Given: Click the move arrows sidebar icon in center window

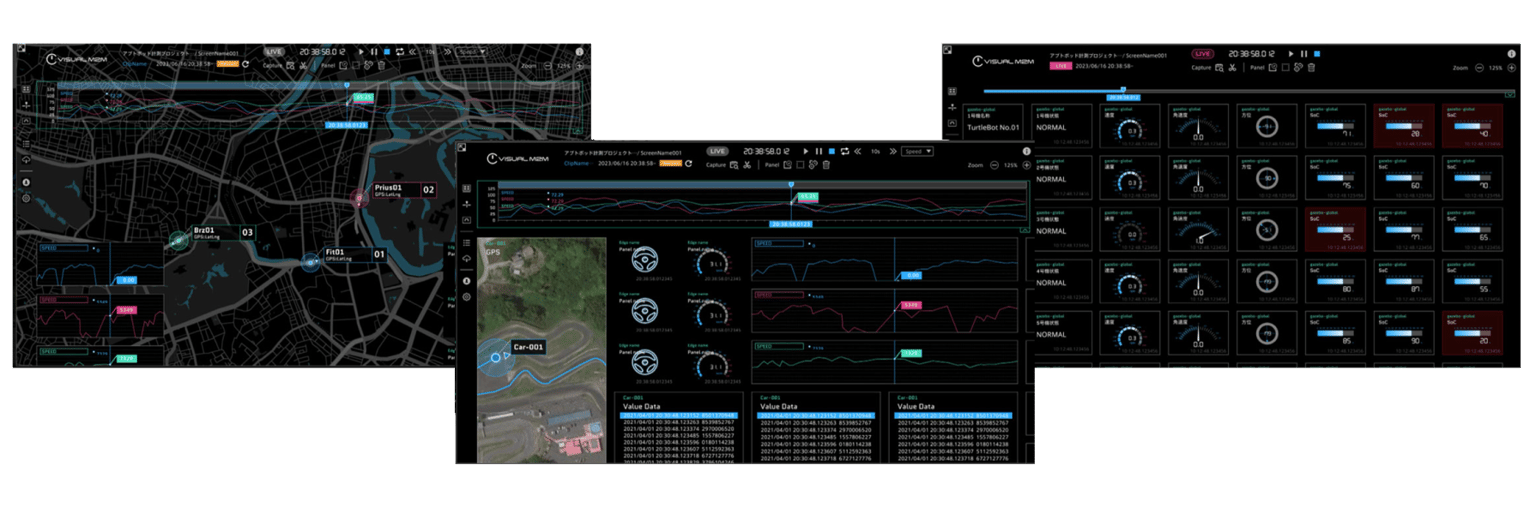Looking at the screenshot, I should [467, 204].
